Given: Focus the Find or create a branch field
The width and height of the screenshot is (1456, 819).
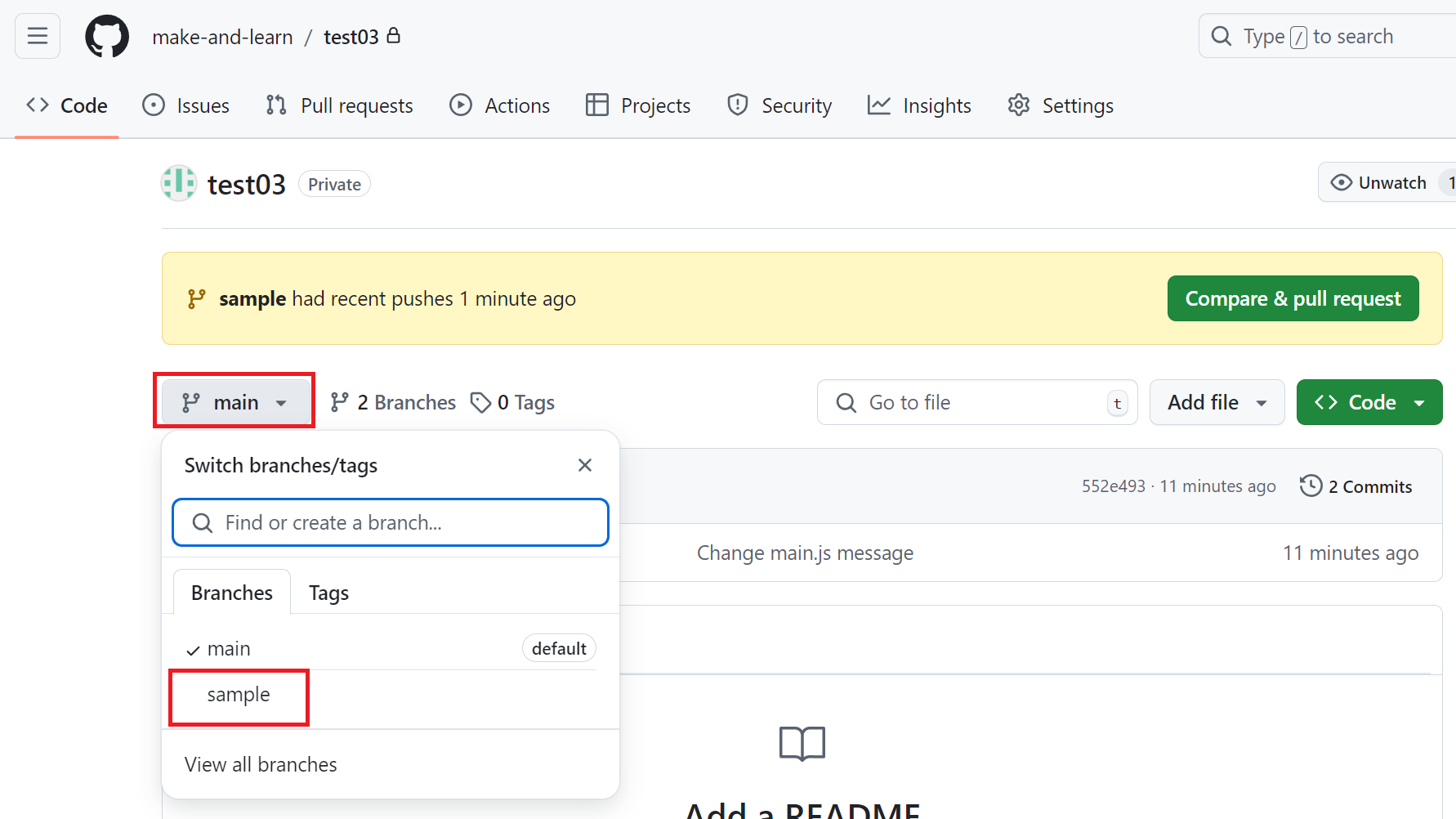Looking at the screenshot, I should coord(391,522).
